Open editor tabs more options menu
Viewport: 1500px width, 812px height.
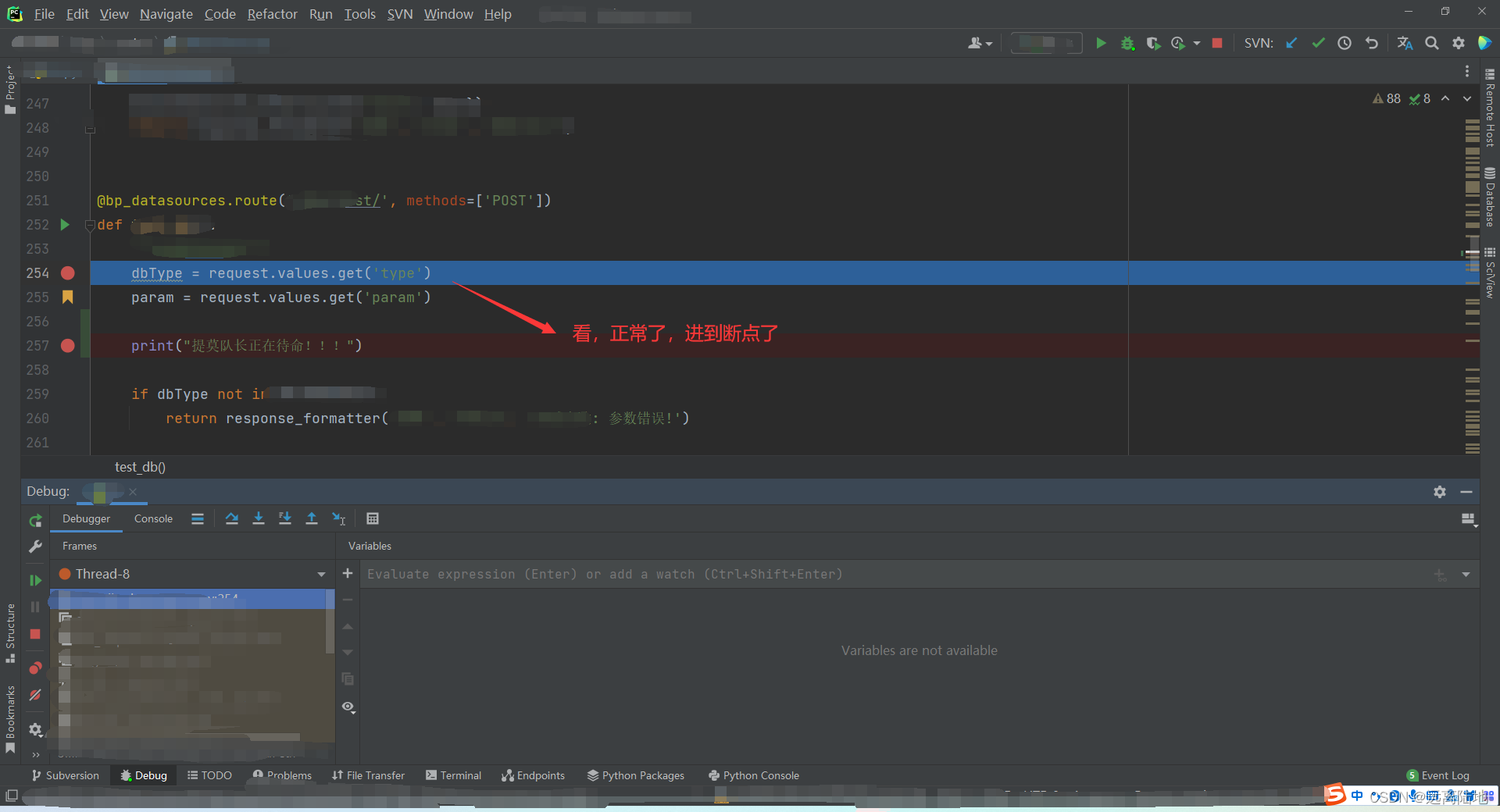pos(1467,72)
